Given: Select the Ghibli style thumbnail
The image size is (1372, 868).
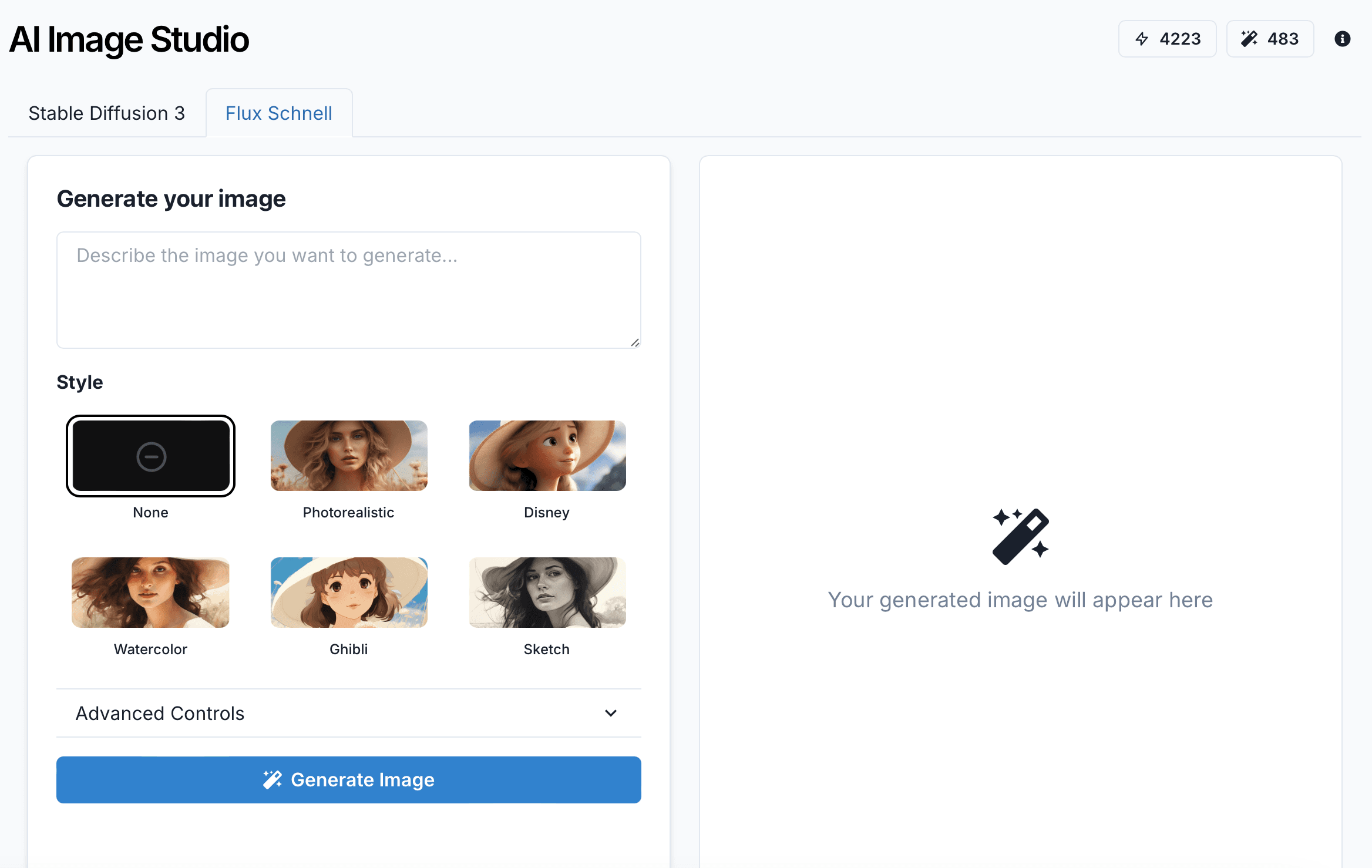Looking at the screenshot, I should 348,592.
